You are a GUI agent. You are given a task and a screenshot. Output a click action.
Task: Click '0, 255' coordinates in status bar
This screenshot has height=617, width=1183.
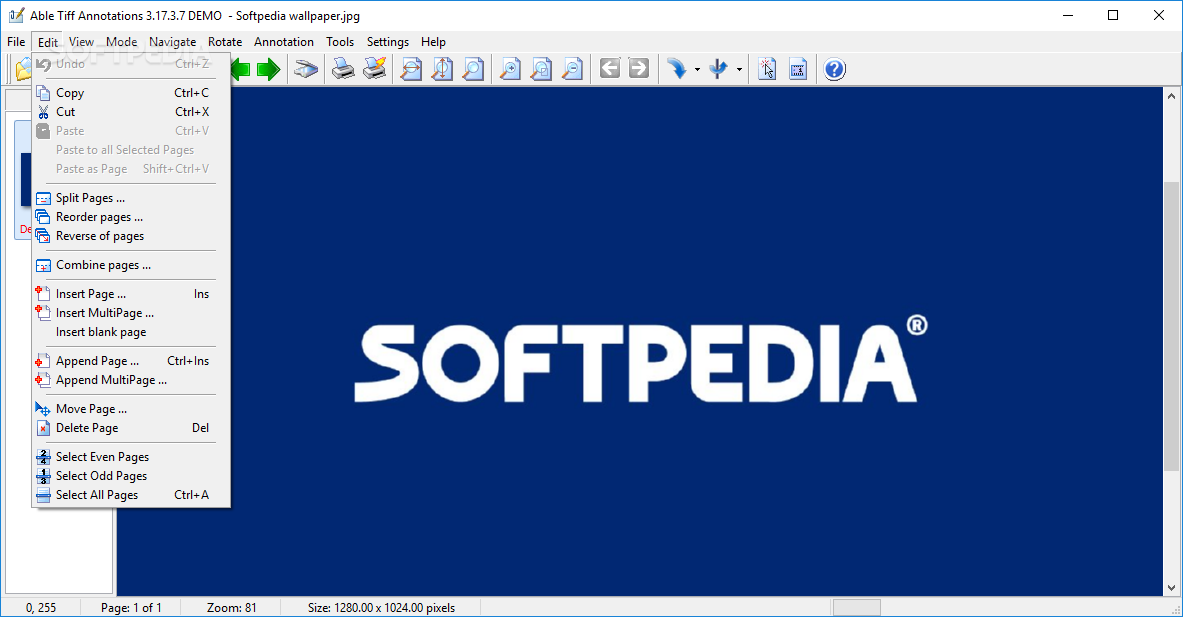(41, 608)
